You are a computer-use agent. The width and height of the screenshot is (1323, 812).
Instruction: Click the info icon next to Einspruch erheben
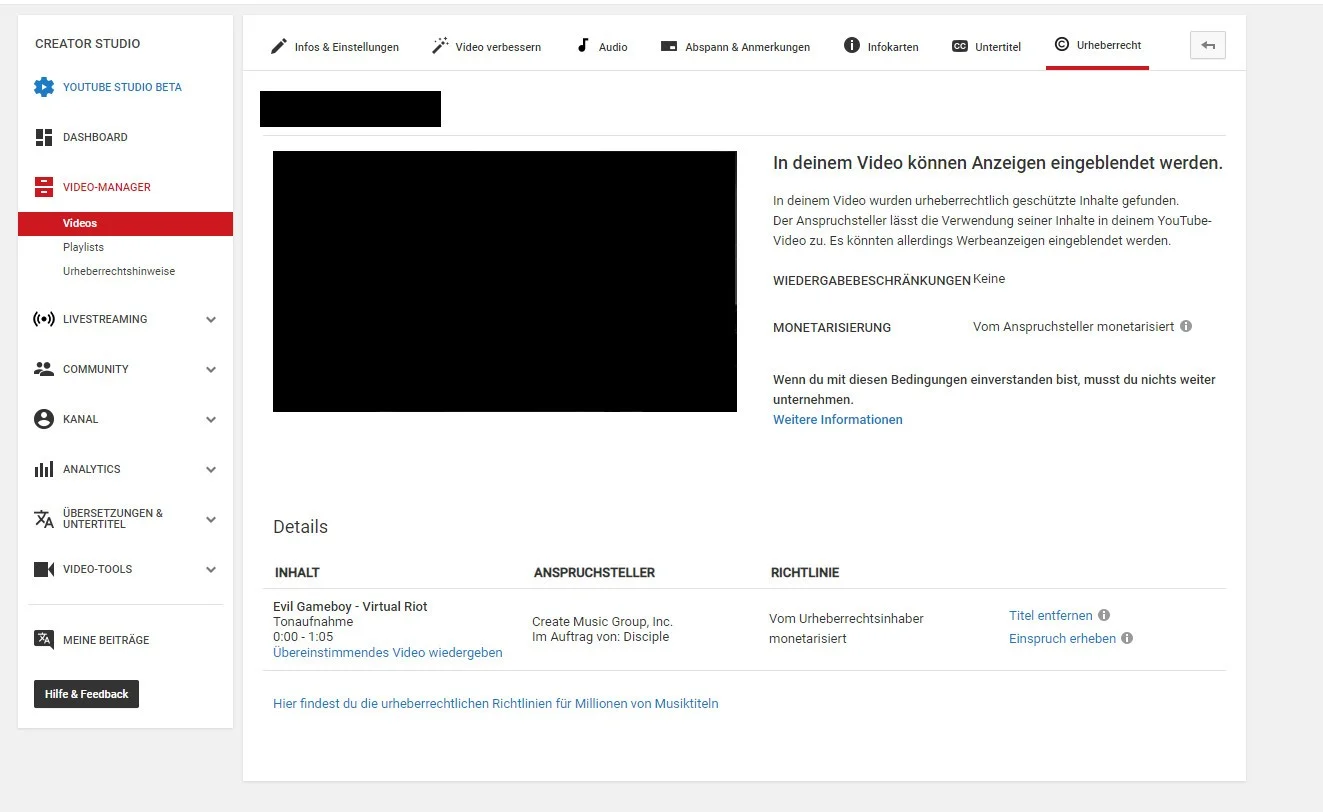tap(1127, 638)
